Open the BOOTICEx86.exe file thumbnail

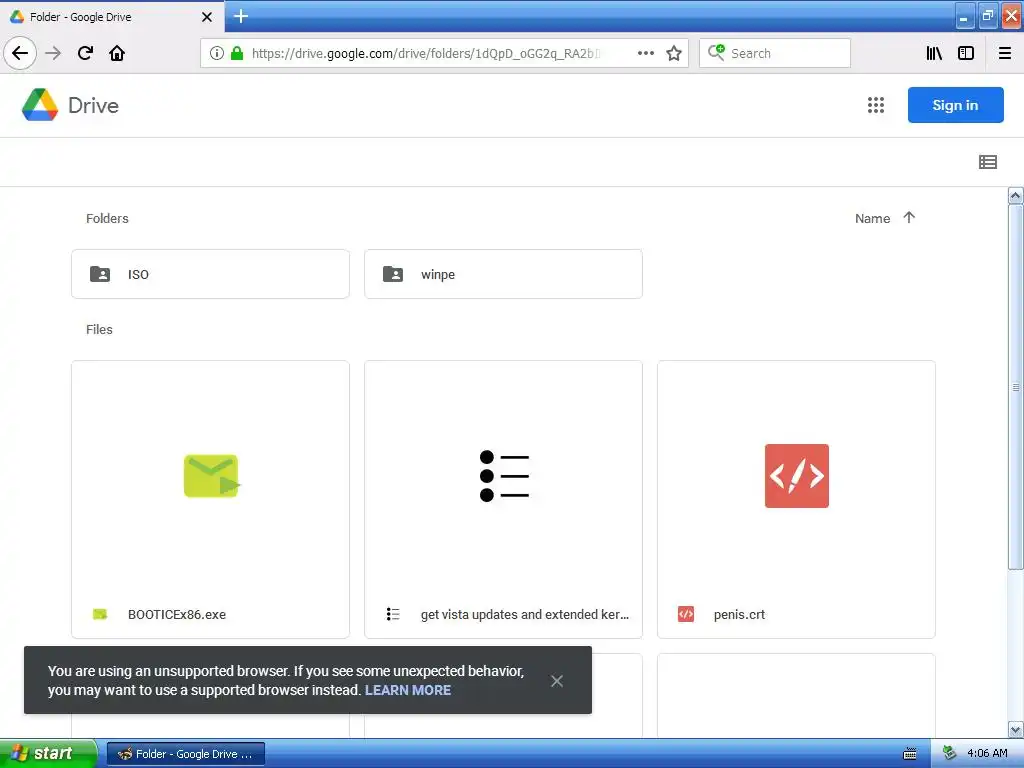(210, 476)
